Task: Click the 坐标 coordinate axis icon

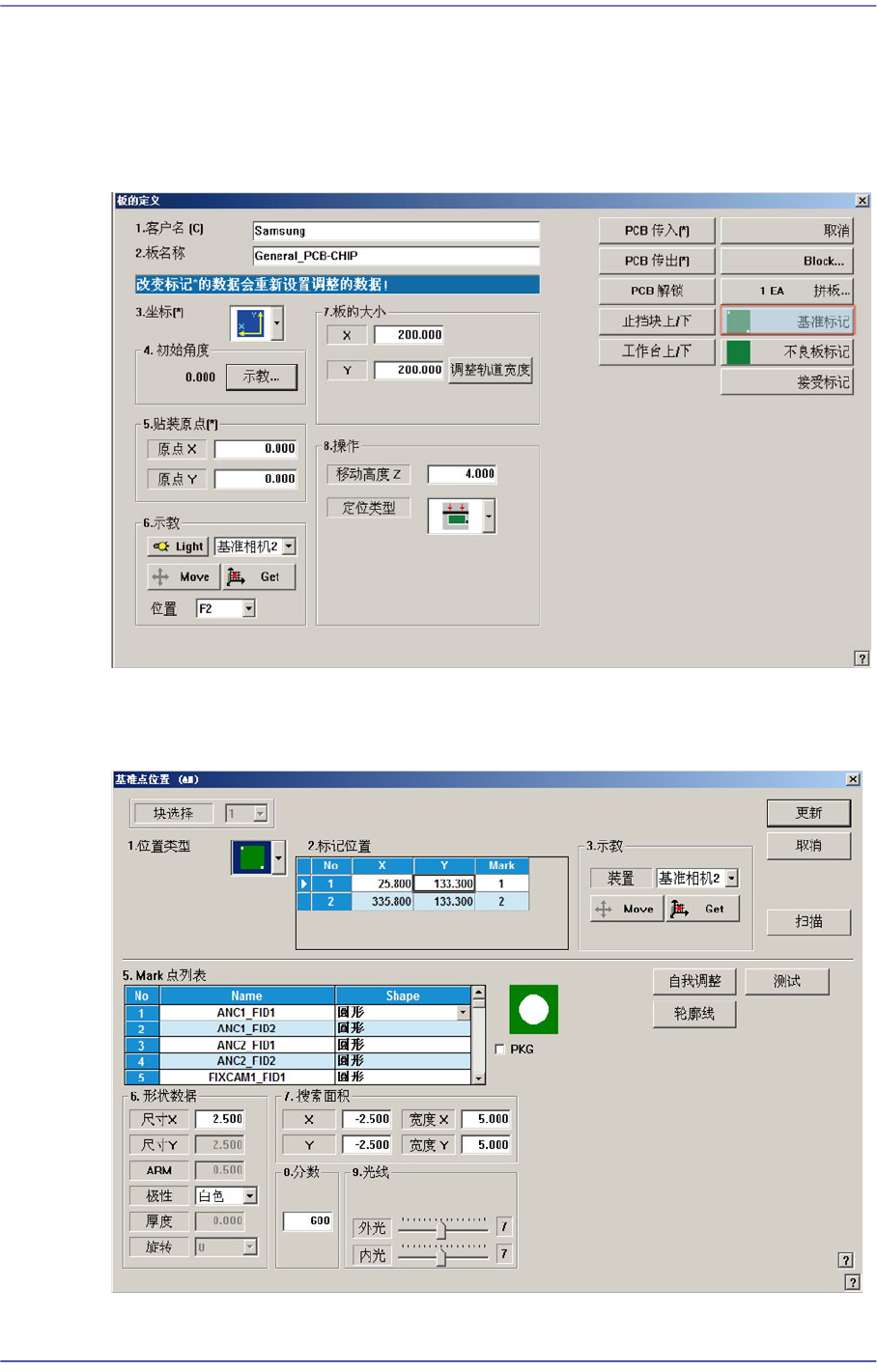Action: [x=250, y=322]
